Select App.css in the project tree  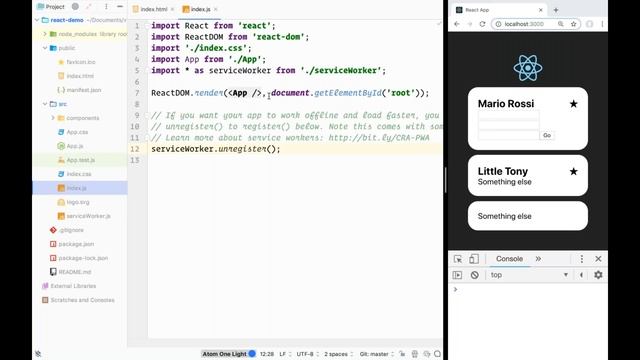click(73, 132)
